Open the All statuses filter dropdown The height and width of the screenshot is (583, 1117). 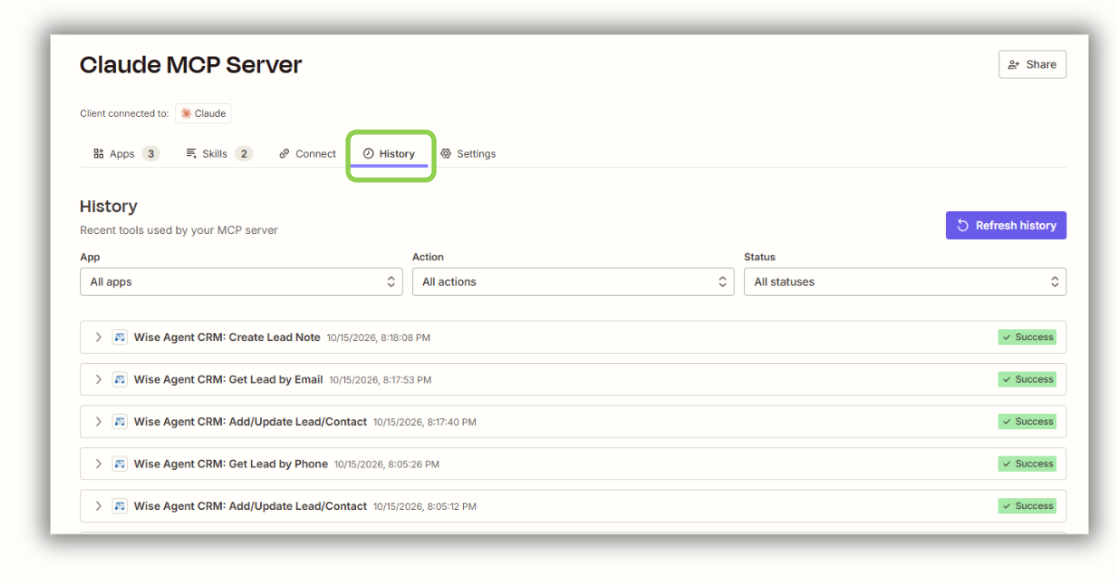pyautogui.click(x=905, y=282)
